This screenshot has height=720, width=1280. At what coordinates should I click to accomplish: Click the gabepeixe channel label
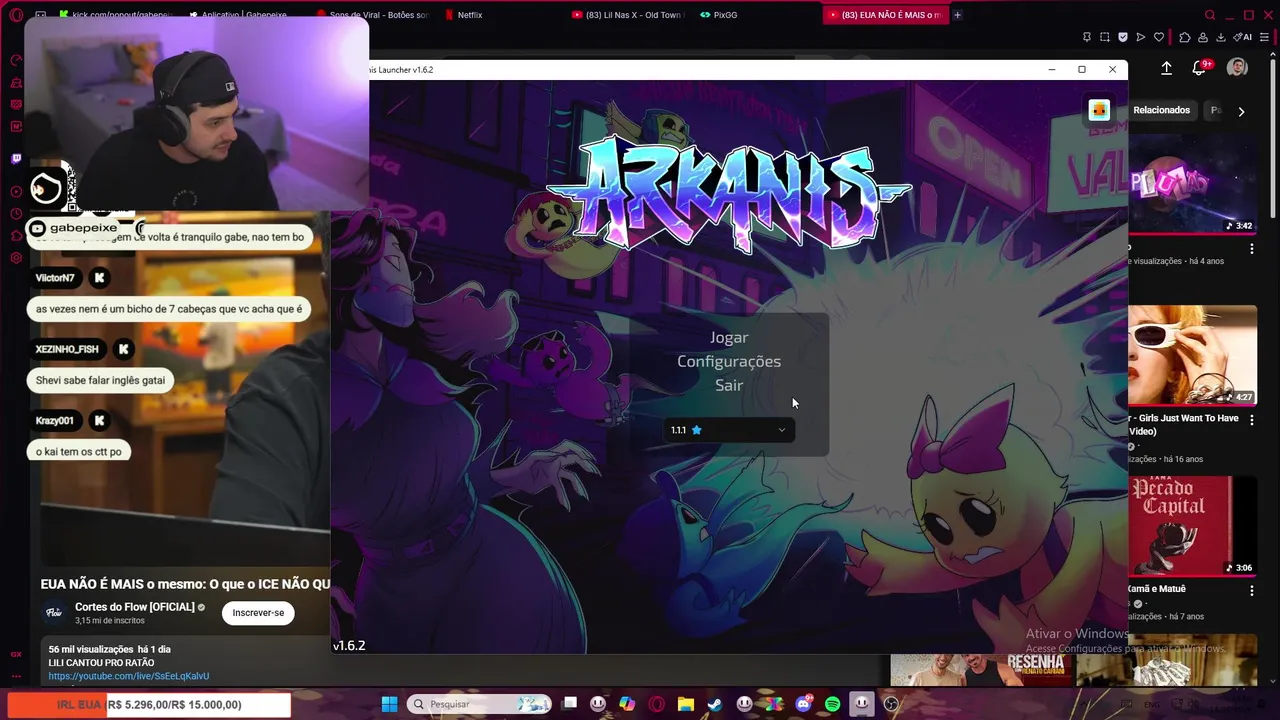click(x=83, y=228)
